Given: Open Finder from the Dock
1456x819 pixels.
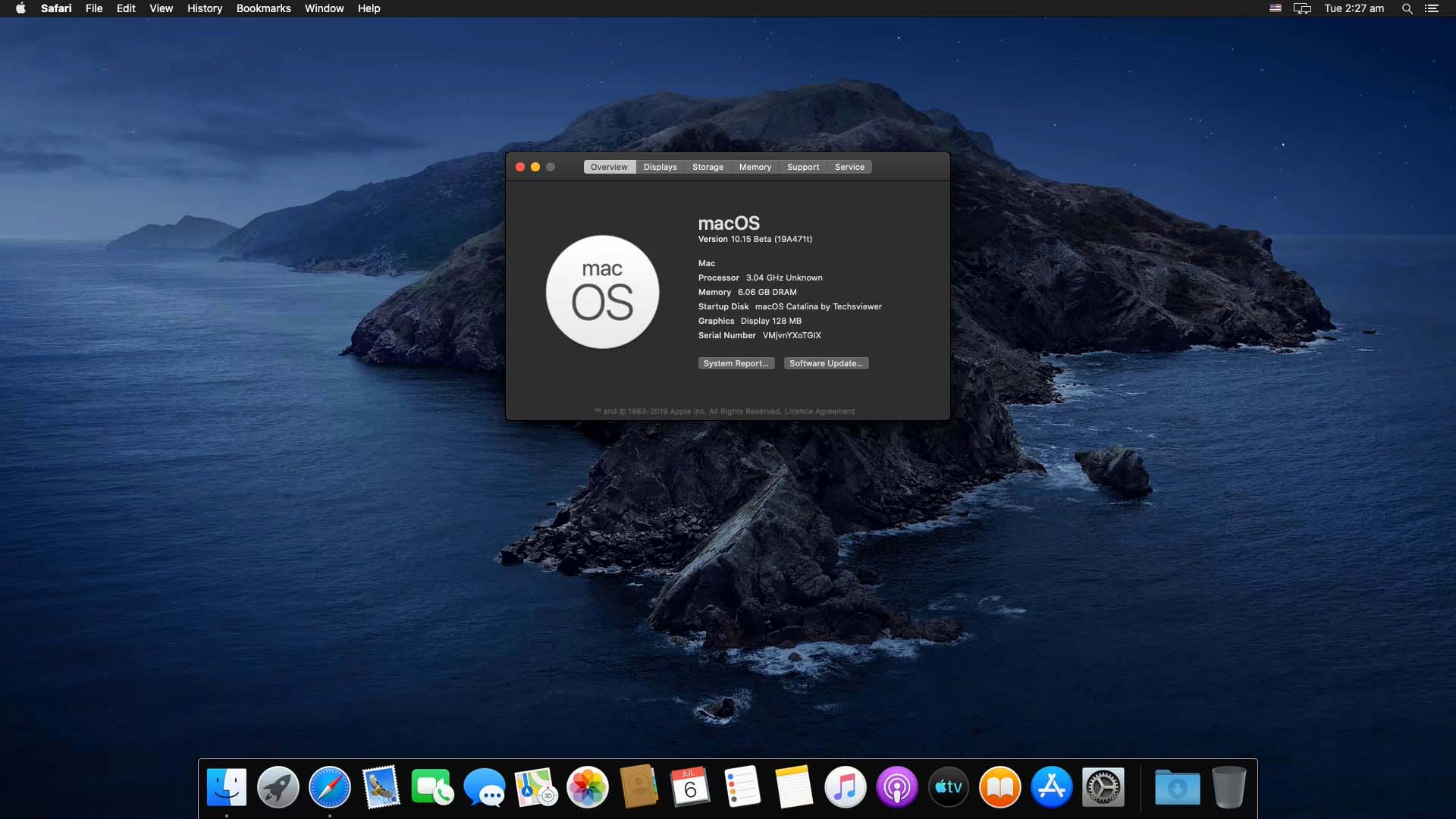Looking at the screenshot, I should tap(227, 787).
